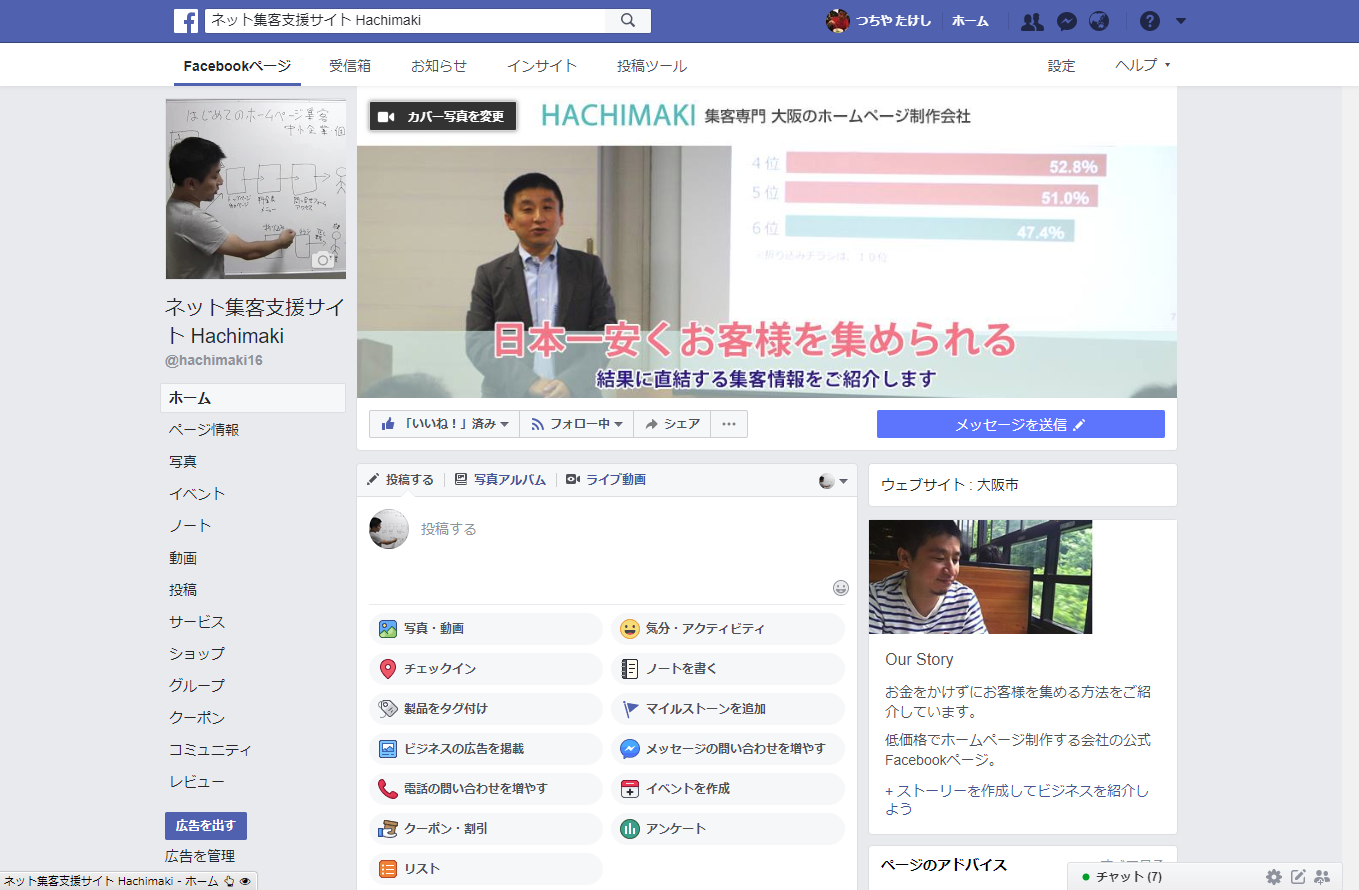Choose ビジネスの広告を掲載 option
Screen dimensions: 1359x890
coord(486,749)
